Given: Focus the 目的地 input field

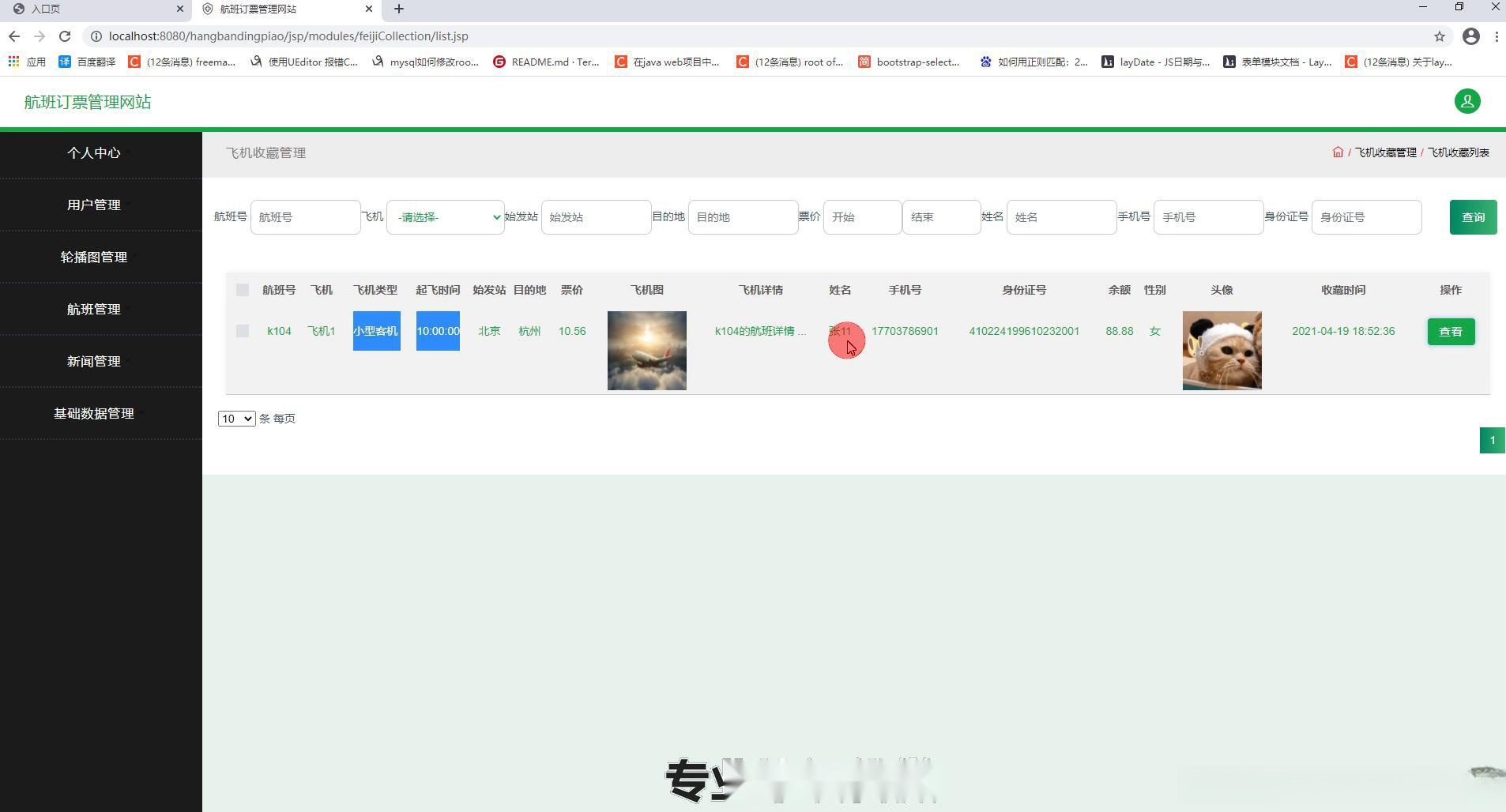Looking at the screenshot, I should coord(743,217).
